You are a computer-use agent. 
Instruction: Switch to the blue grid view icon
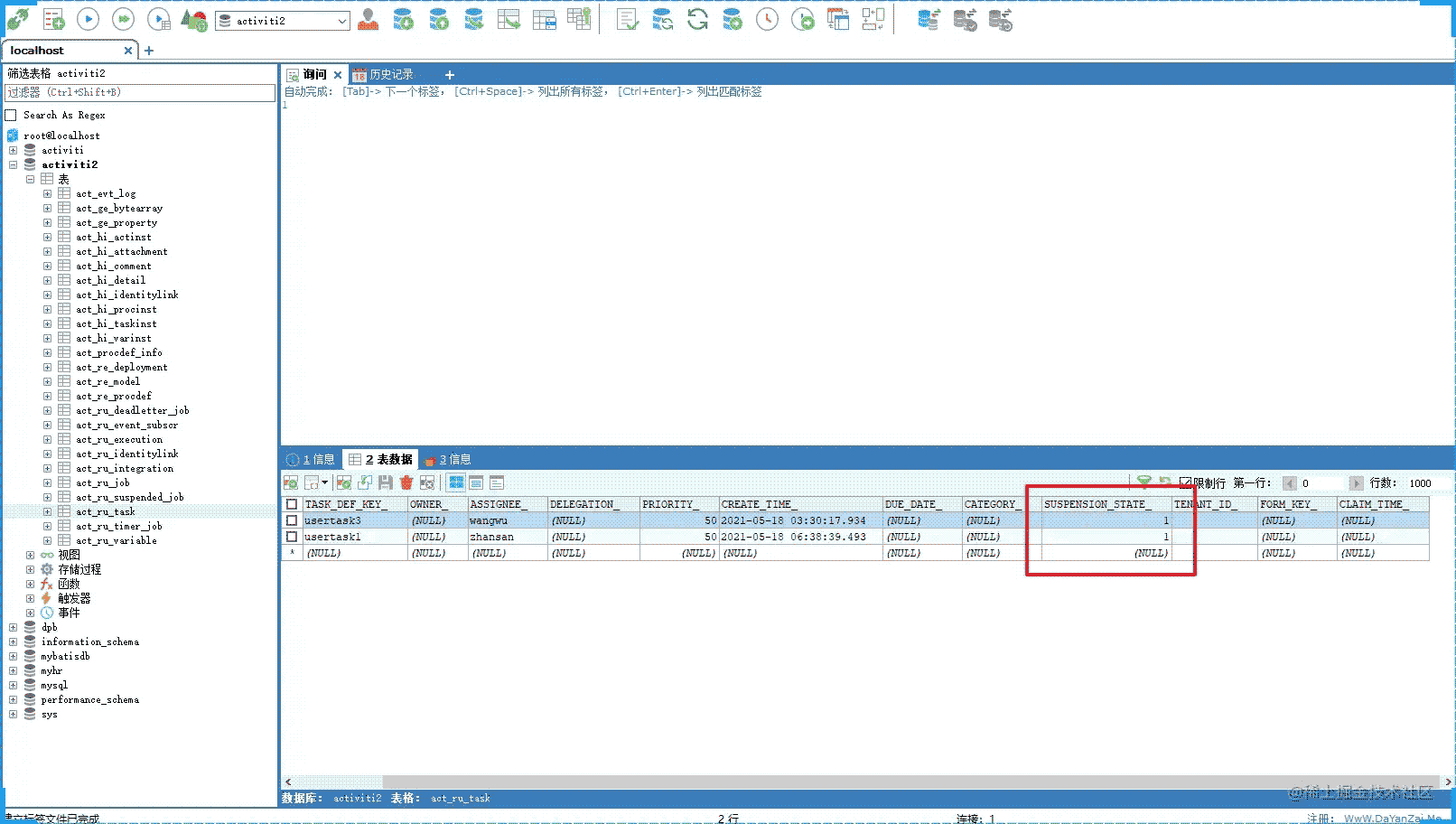(x=456, y=483)
